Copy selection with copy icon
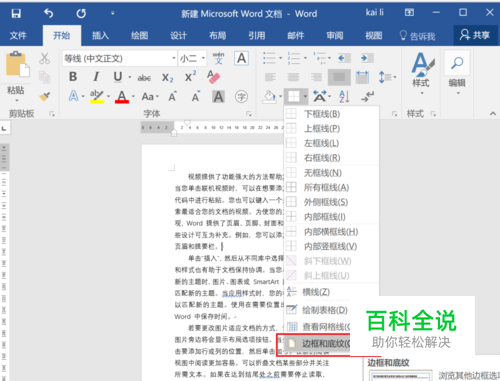The height and width of the screenshot is (381, 500). click(44, 77)
